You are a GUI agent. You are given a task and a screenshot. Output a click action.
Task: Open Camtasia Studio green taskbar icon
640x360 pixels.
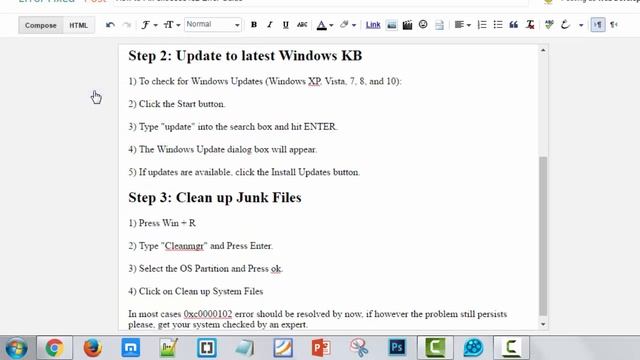click(435, 348)
